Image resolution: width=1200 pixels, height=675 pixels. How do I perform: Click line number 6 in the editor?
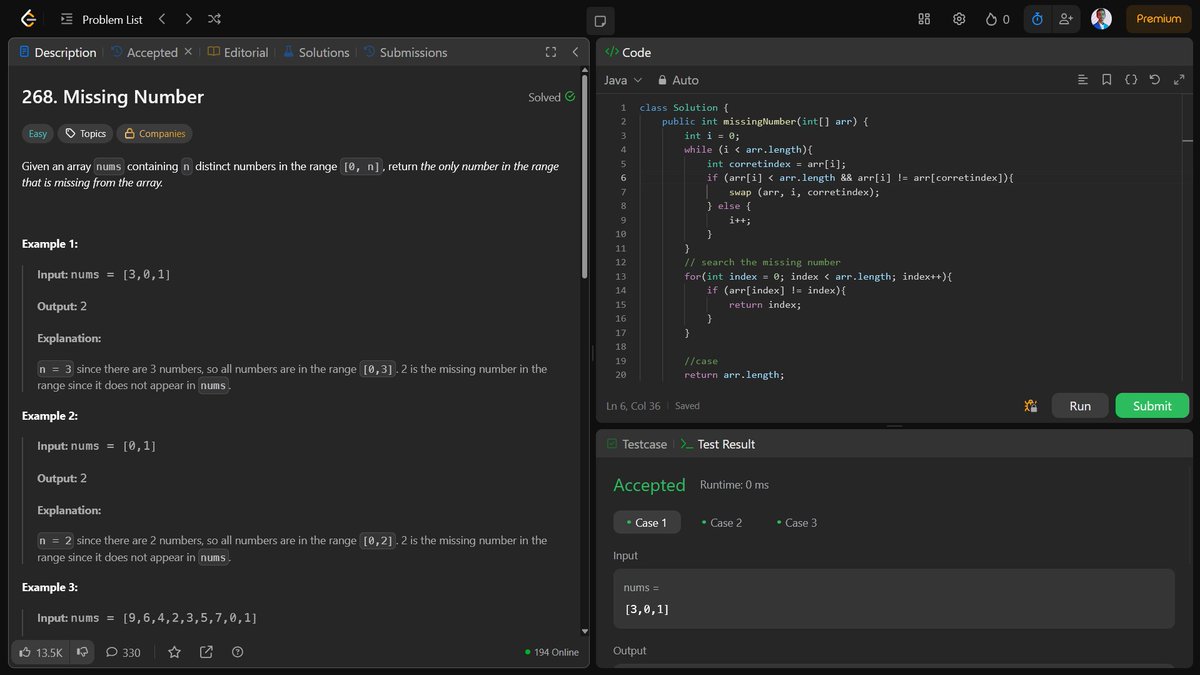click(x=622, y=178)
